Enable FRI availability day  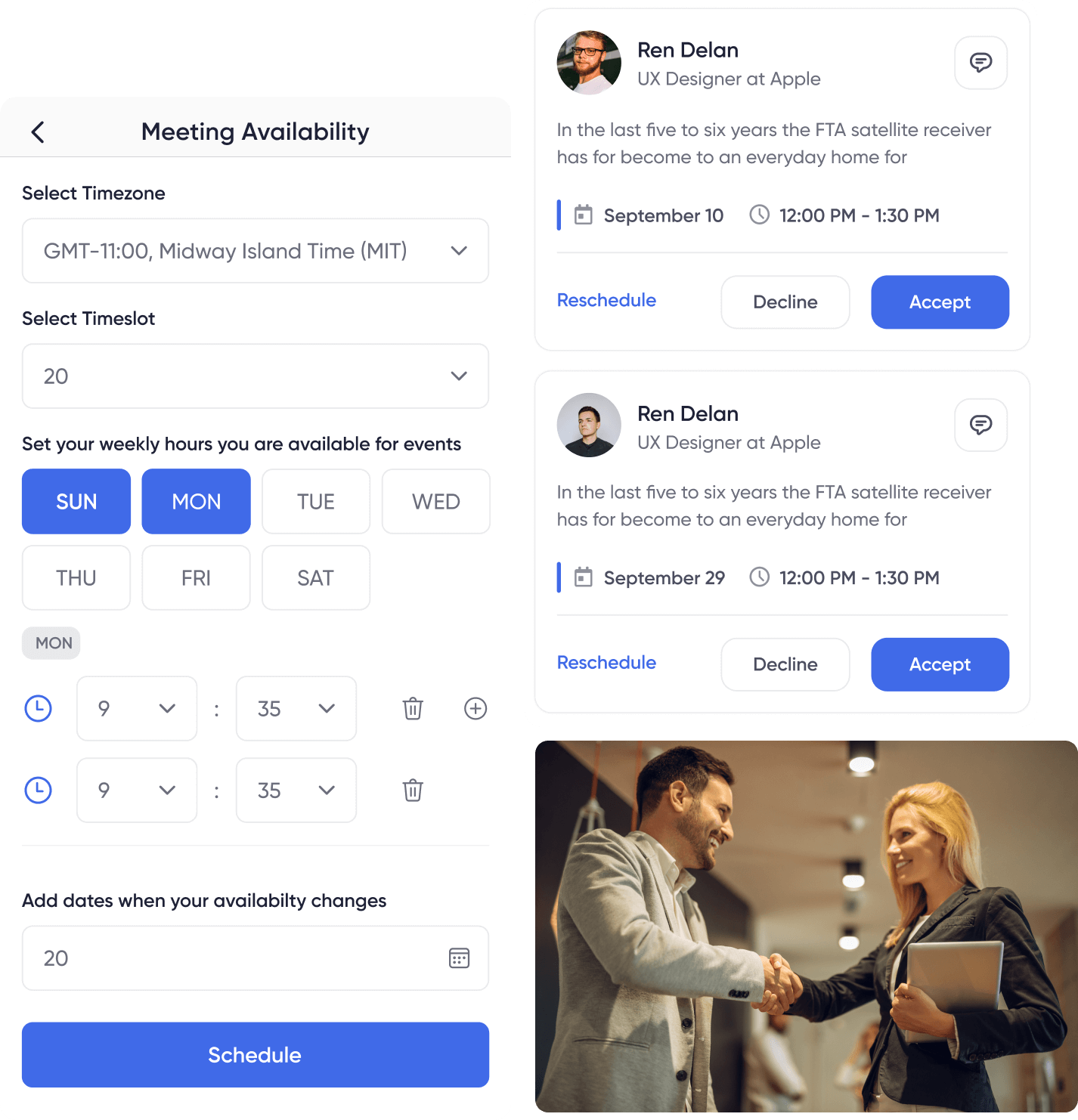(x=197, y=578)
